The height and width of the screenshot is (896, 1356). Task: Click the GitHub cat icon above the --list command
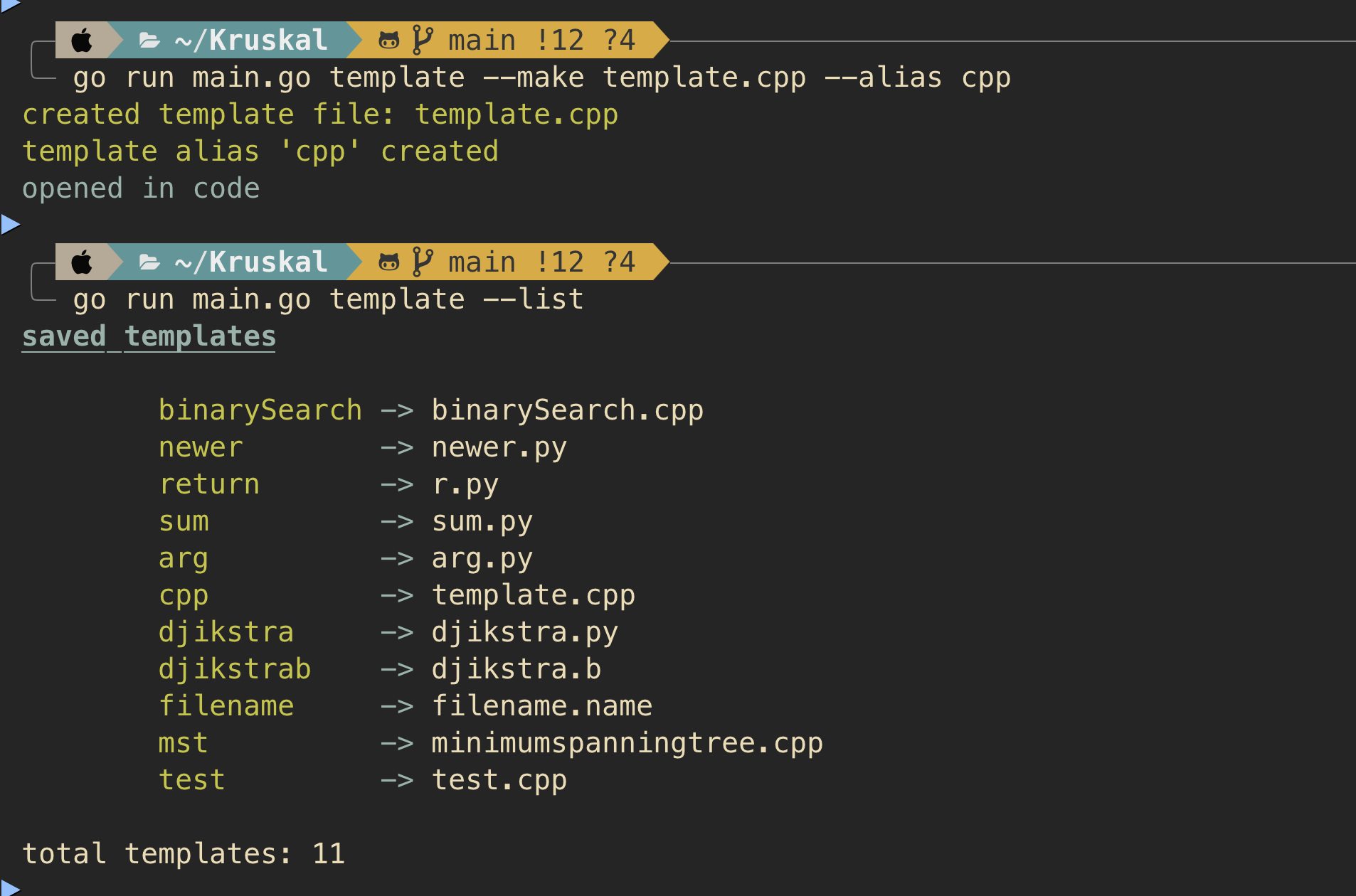point(388,262)
